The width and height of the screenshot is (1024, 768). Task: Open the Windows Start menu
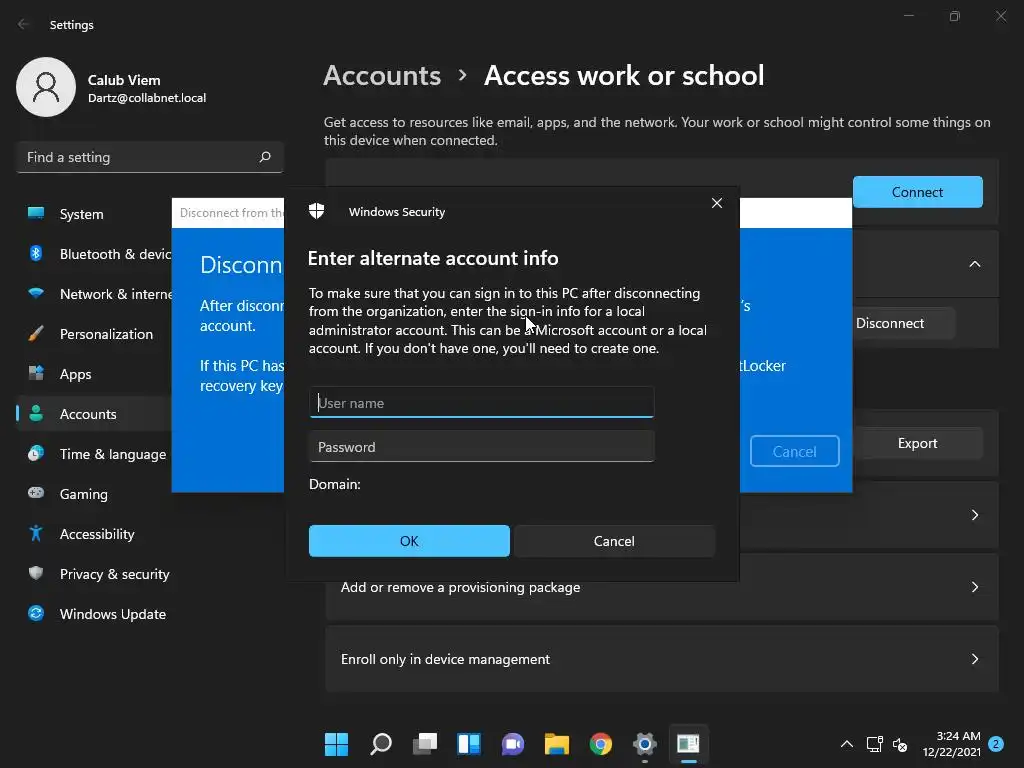(x=336, y=744)
